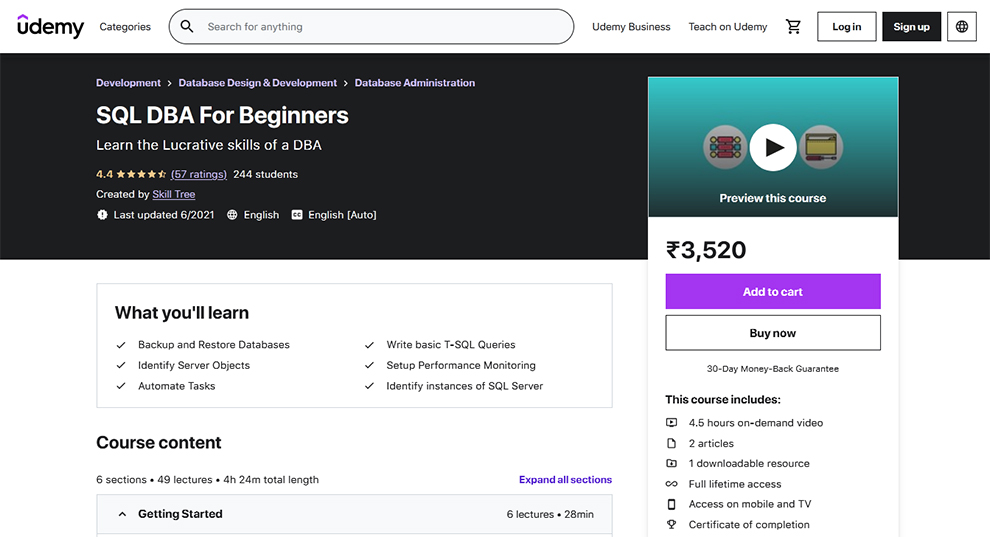Open the 57 ratings link

[x=198, y=174]
